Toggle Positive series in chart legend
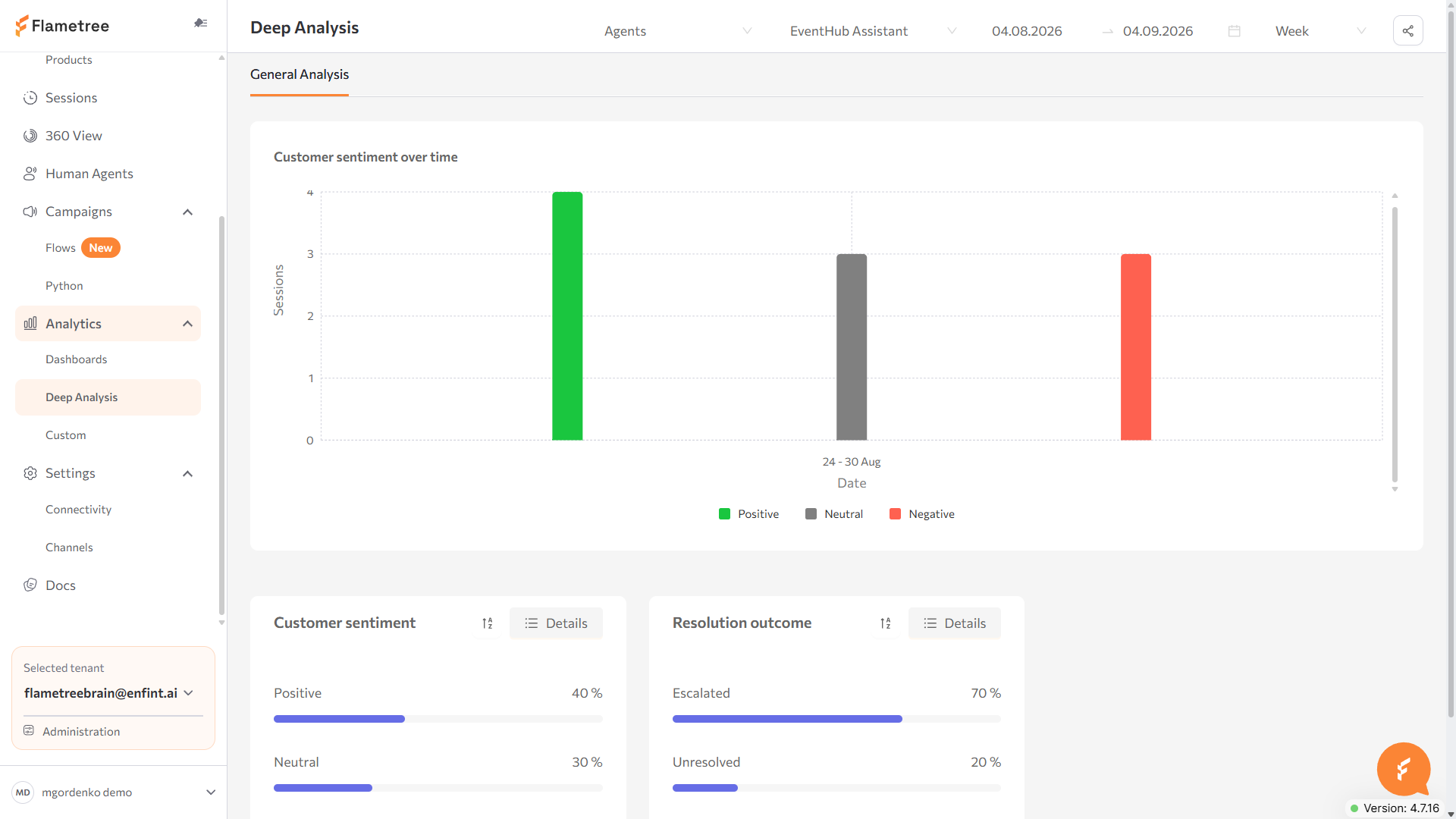 (x=748, y=514)
